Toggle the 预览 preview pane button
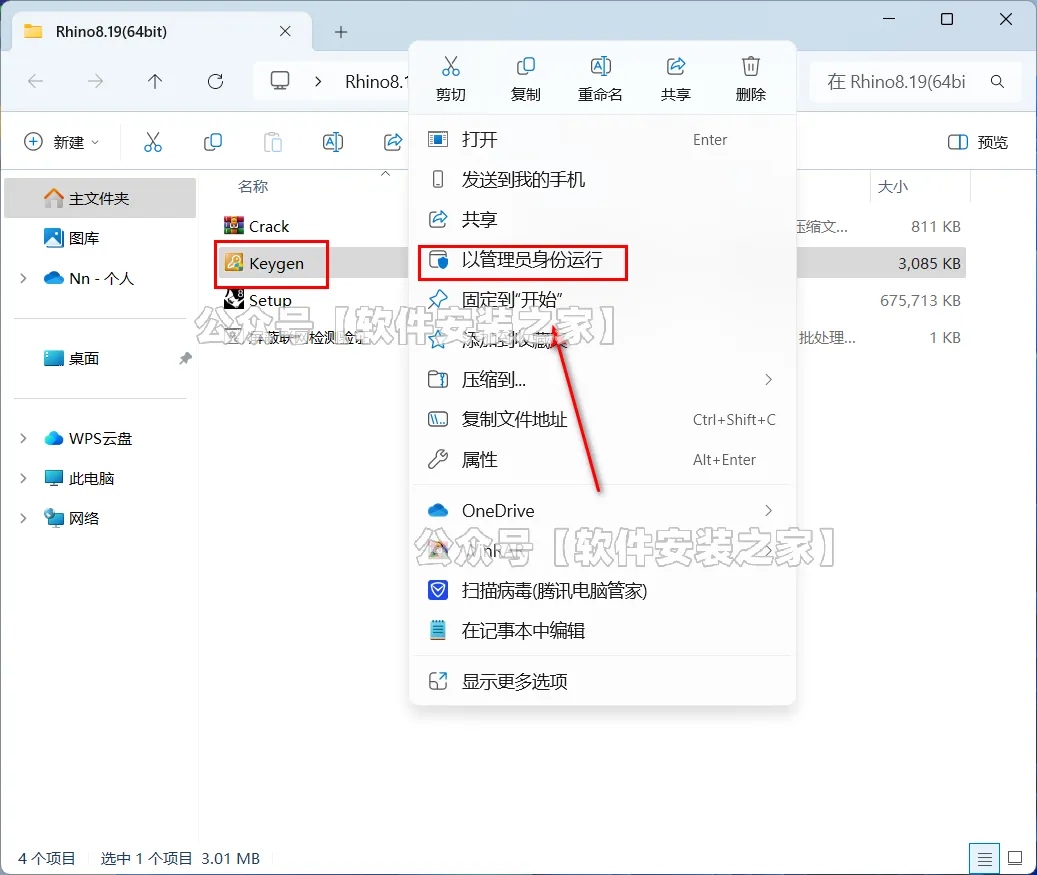This screenshot has width=1037, height=875. [x=978, y=142]
